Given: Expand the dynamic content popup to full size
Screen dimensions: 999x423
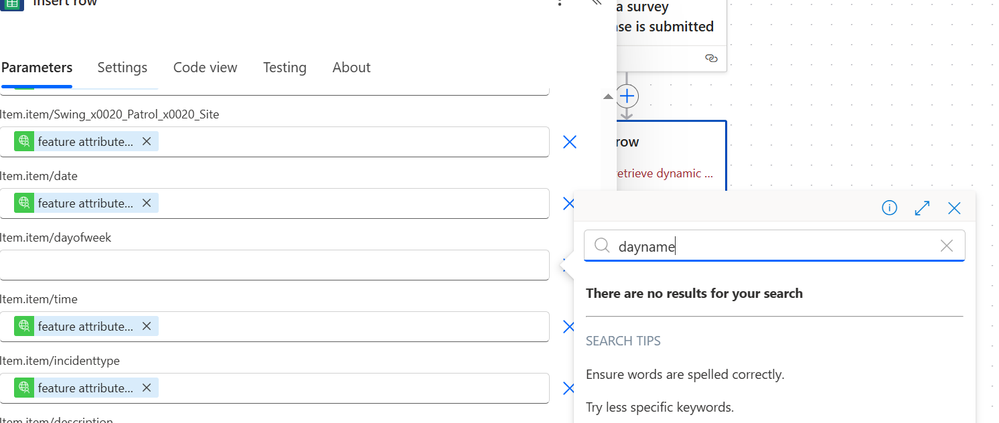Looking at the screenshot, I should (x=922, y=208).
